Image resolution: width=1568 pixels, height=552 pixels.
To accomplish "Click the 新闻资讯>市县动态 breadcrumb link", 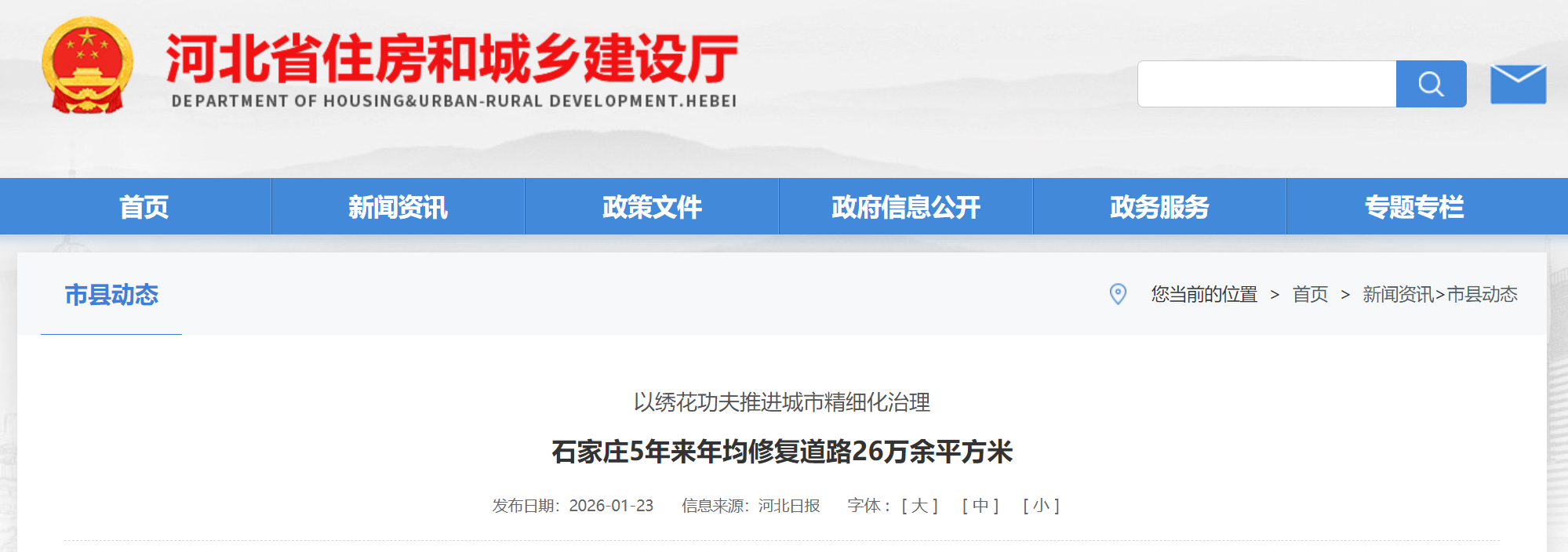I will [1439, 295].
